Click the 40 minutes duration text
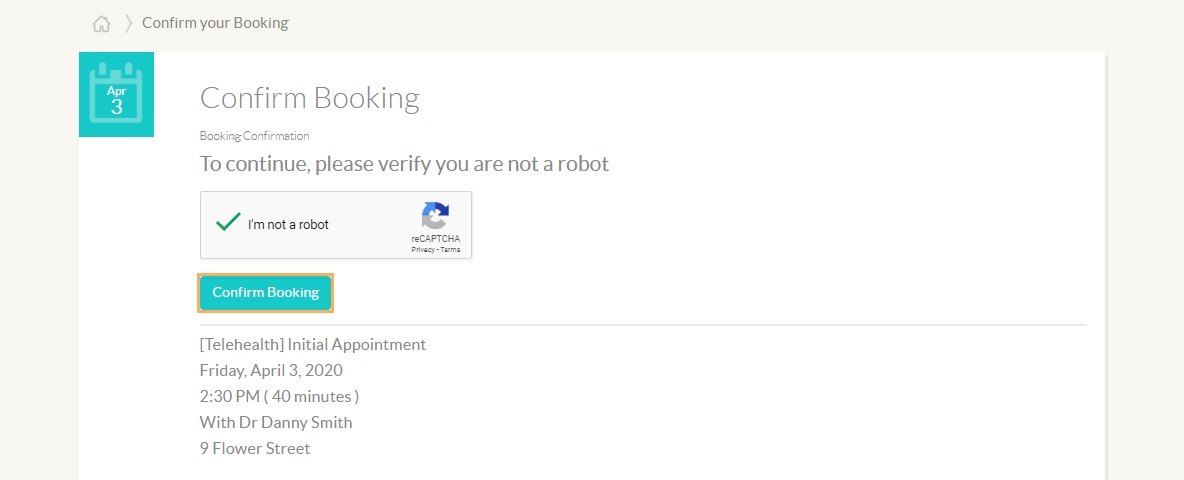 pos(311,396)
